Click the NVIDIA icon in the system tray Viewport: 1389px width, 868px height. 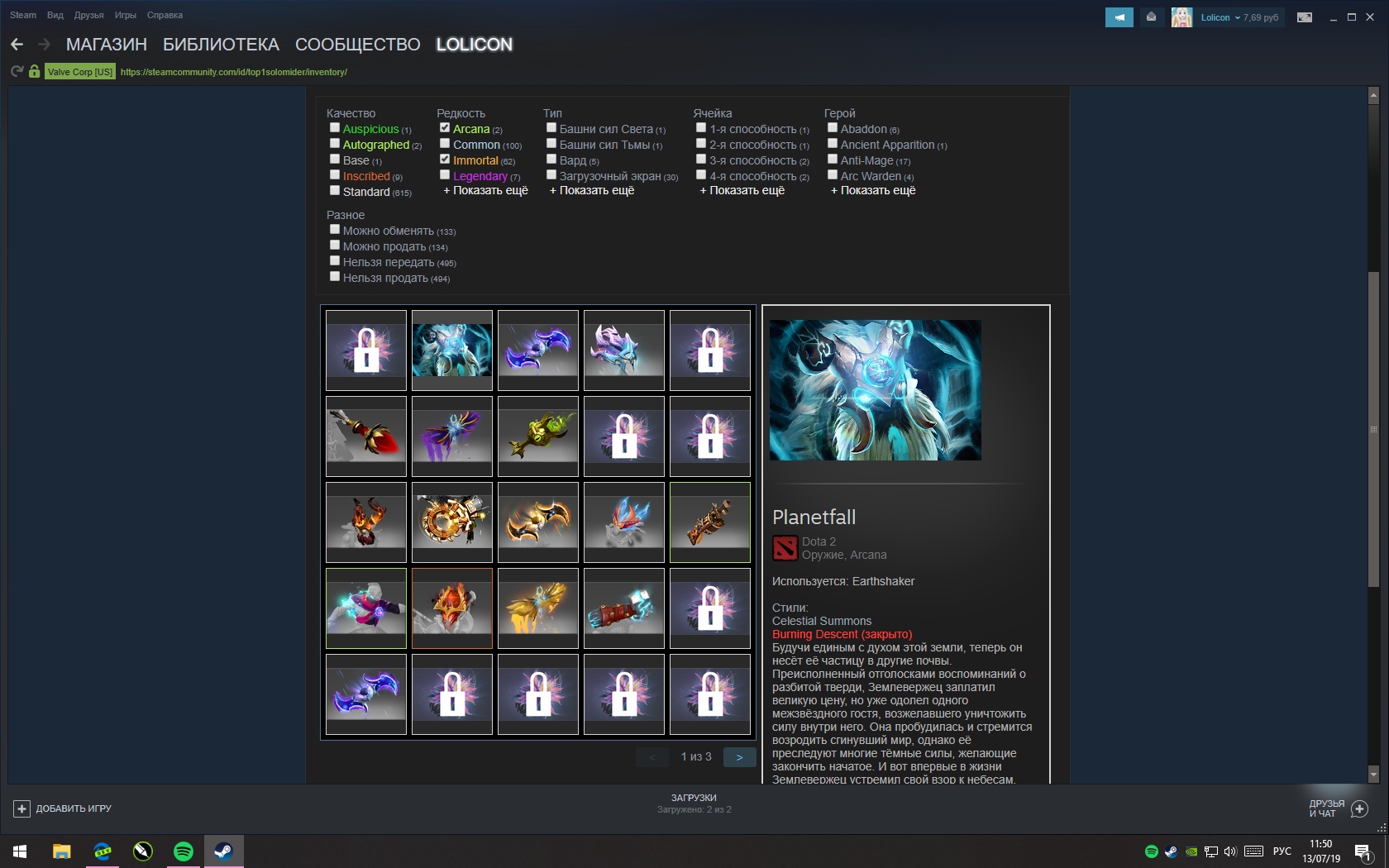pyautogui.click(x=1191, y=851)
